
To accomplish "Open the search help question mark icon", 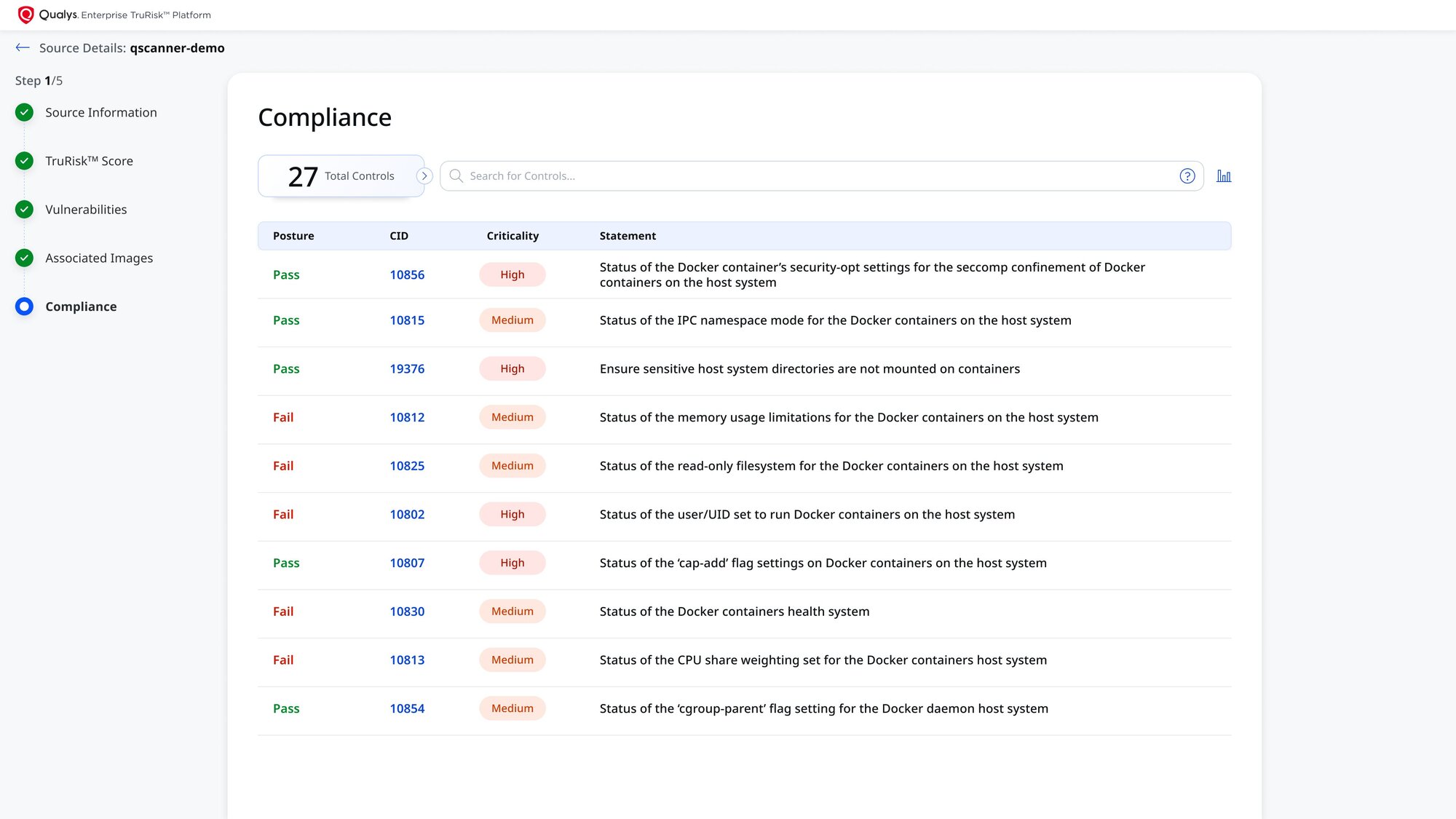I will click(x=1187, y=176).
